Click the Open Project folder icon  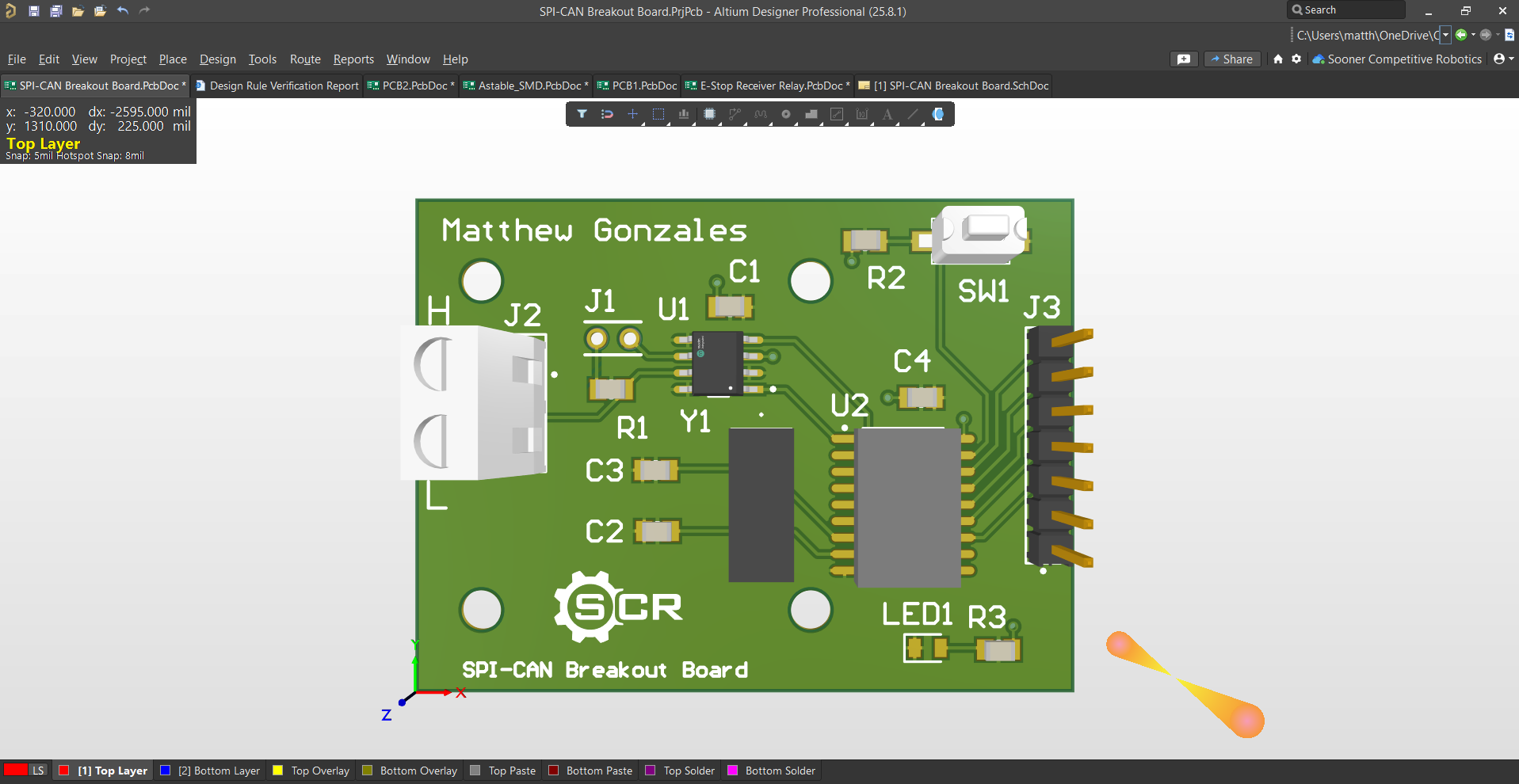click(x=100, y=11)
